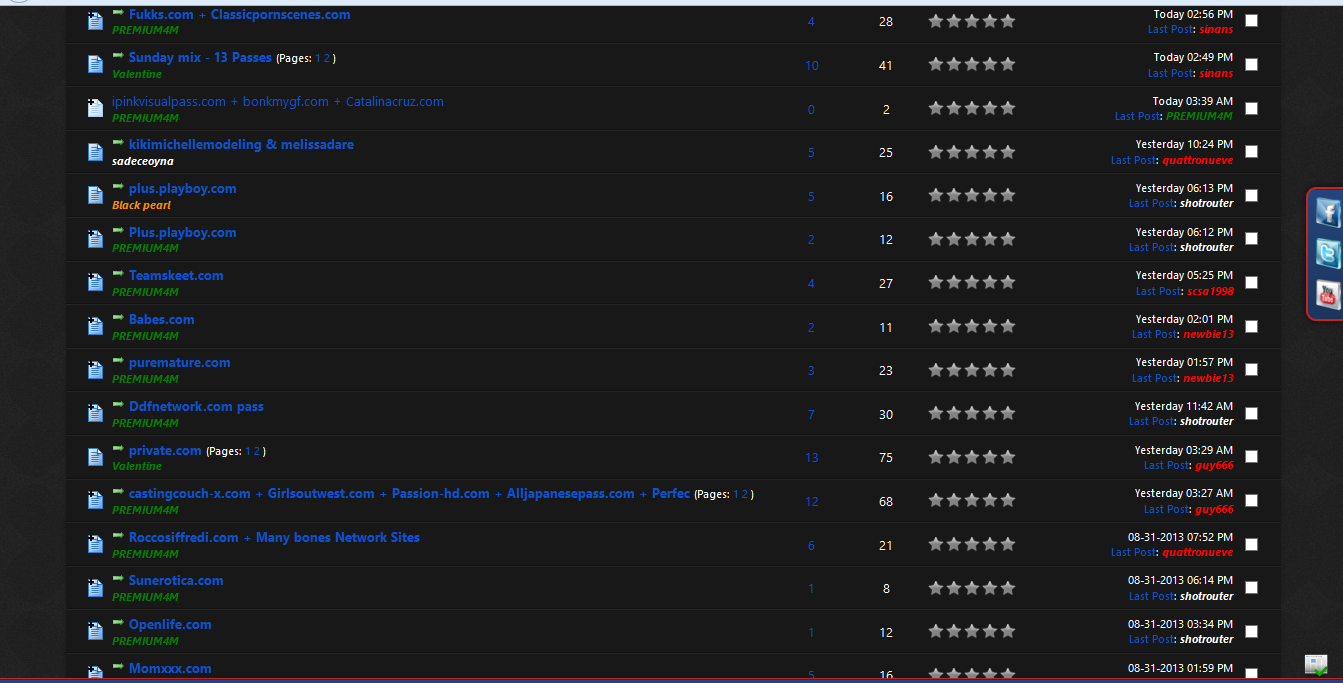Select checkbox for Sunerotica.com thread

coord(1251,588)
